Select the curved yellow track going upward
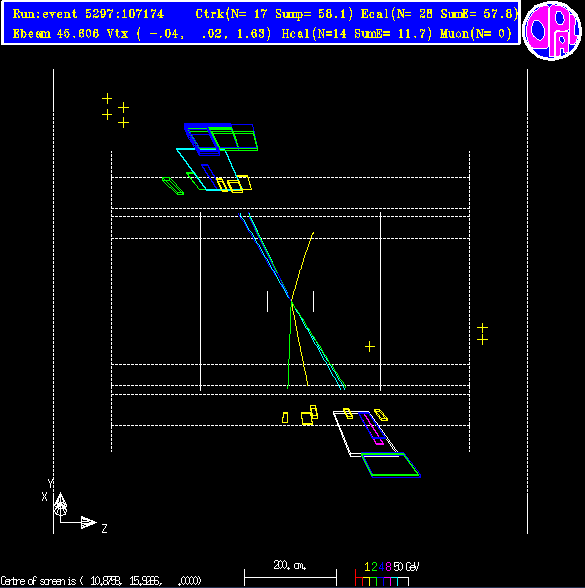The height and width of the screenshot is (588, 585). click(302, 266)
